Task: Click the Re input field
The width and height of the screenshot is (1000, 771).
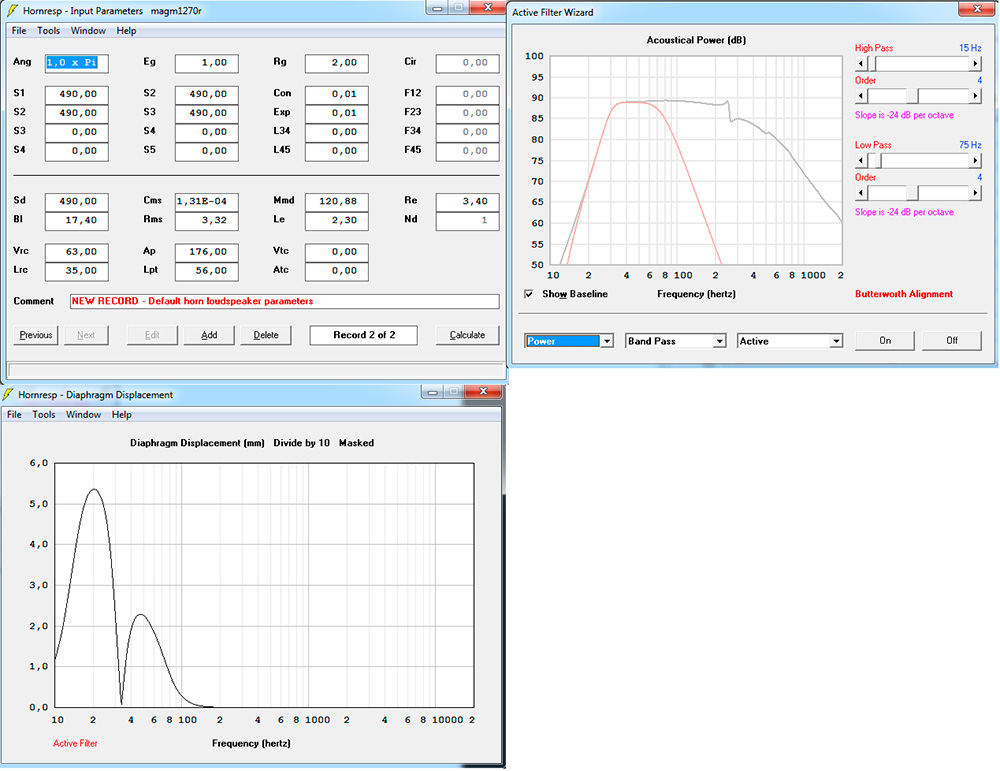Action: [467, 202]
